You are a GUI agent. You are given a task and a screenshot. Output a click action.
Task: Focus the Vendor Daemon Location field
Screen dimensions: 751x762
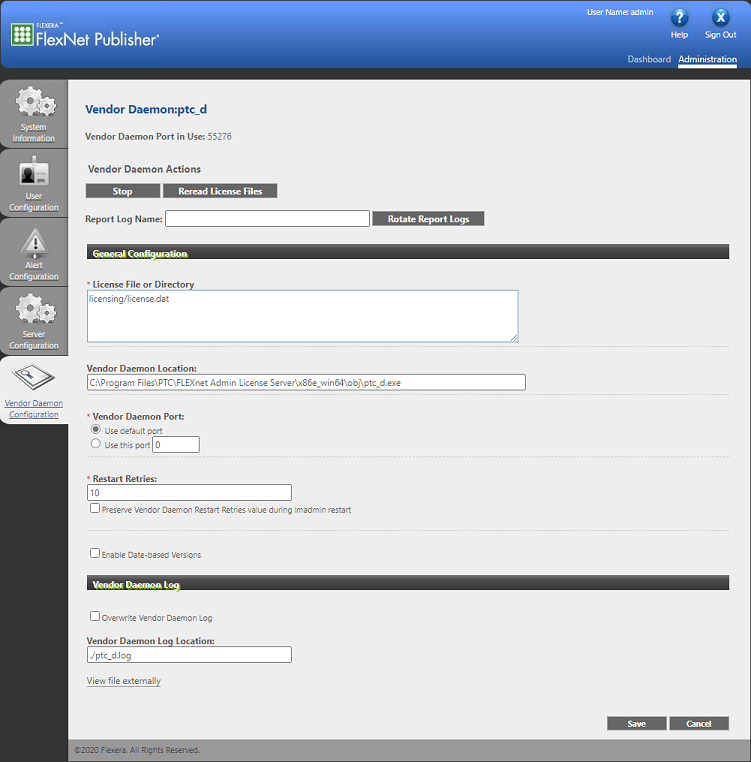click(306, 382)
